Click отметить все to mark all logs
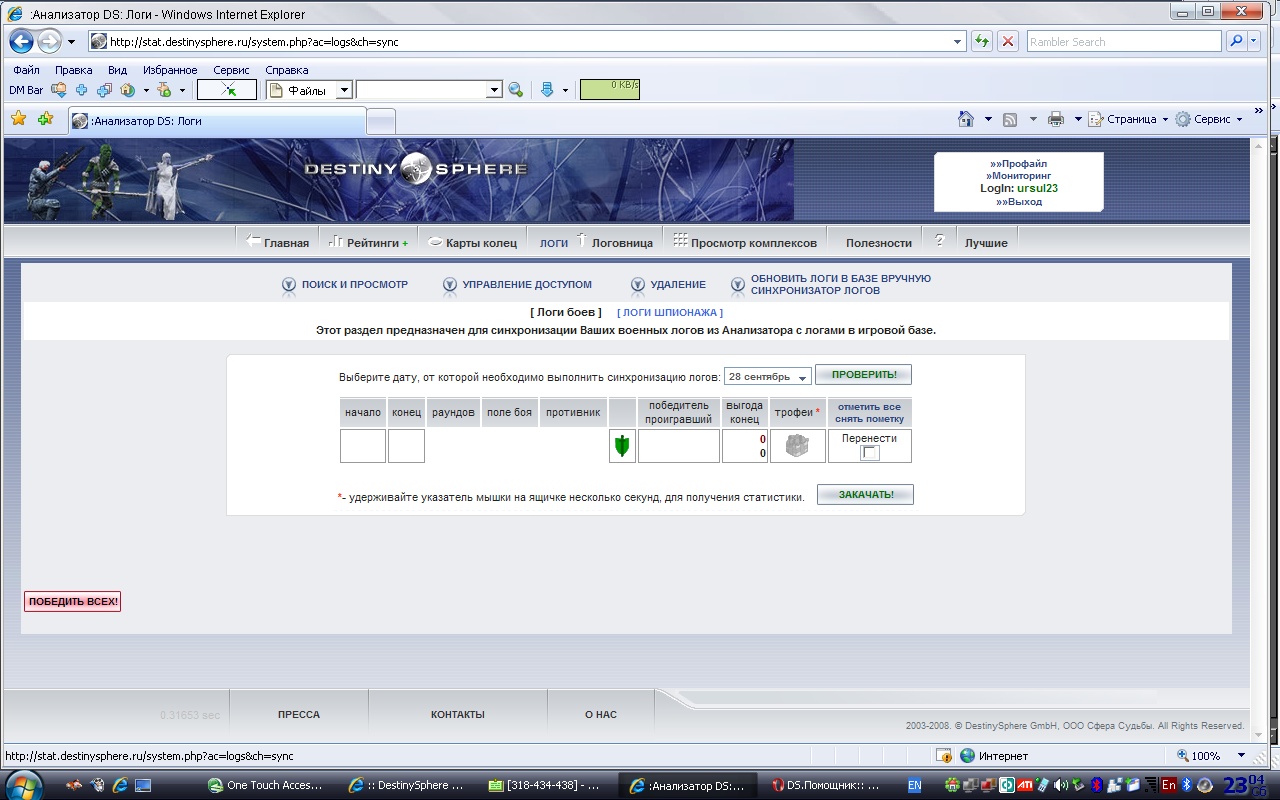The image size is (1280, 800). click(x=869, y=407)
